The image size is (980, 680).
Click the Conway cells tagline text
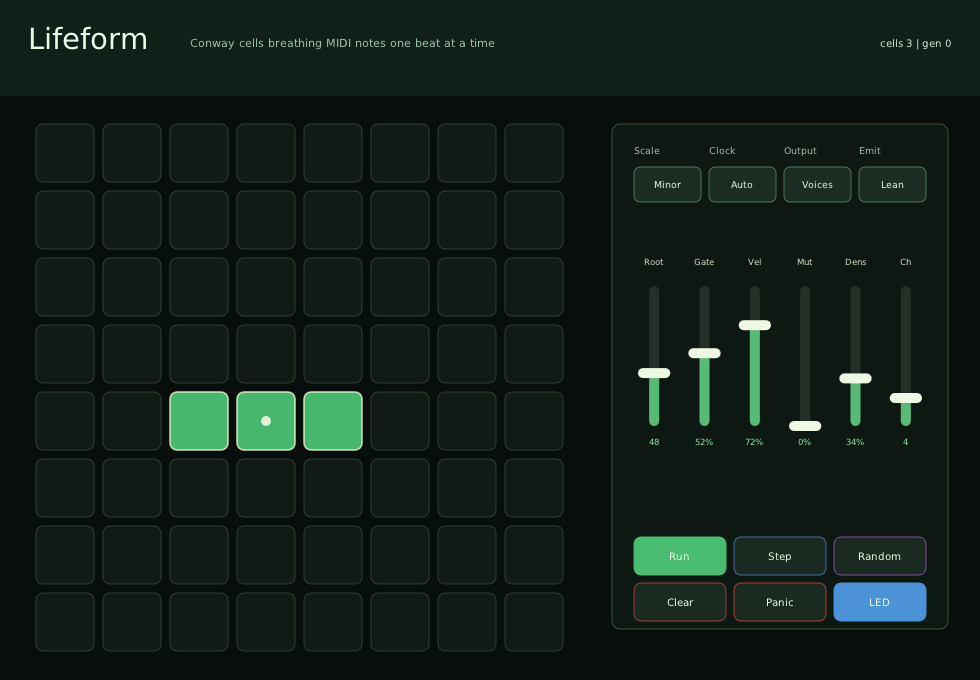pos(342,43)
